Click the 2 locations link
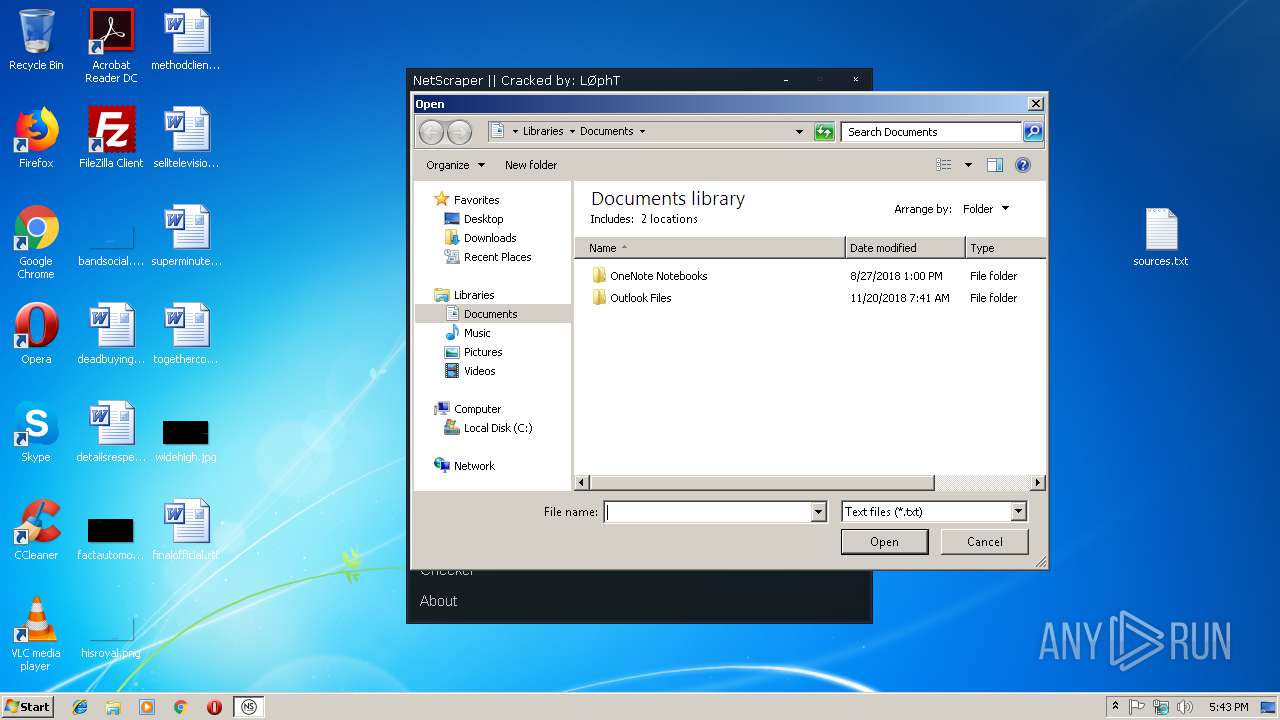This screenshot has width=1280, height=720. (669, 219)
